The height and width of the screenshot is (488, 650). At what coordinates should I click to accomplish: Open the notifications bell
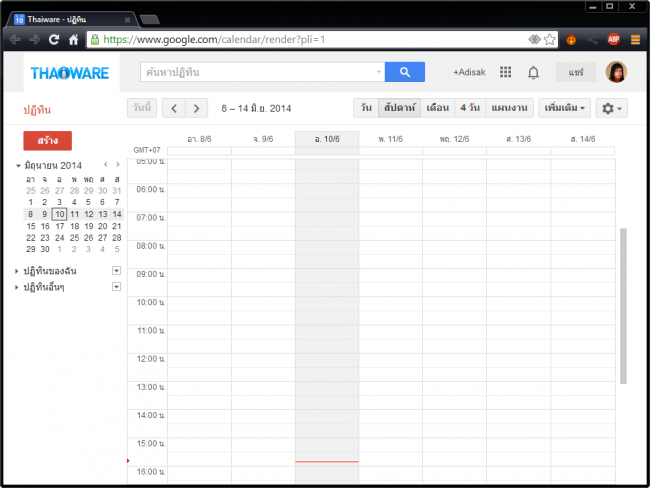pos(533,73)
